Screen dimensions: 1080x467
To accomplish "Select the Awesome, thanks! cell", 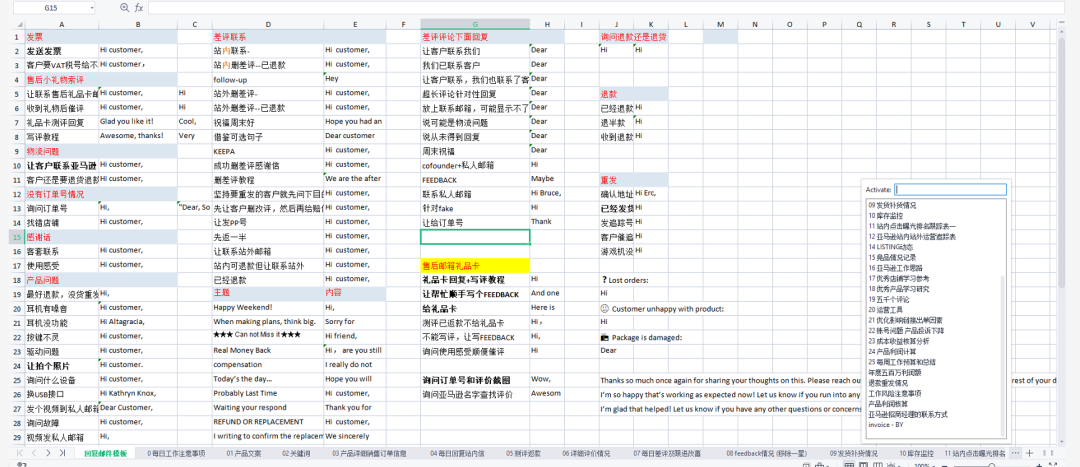I will click(x=138, y=136).
